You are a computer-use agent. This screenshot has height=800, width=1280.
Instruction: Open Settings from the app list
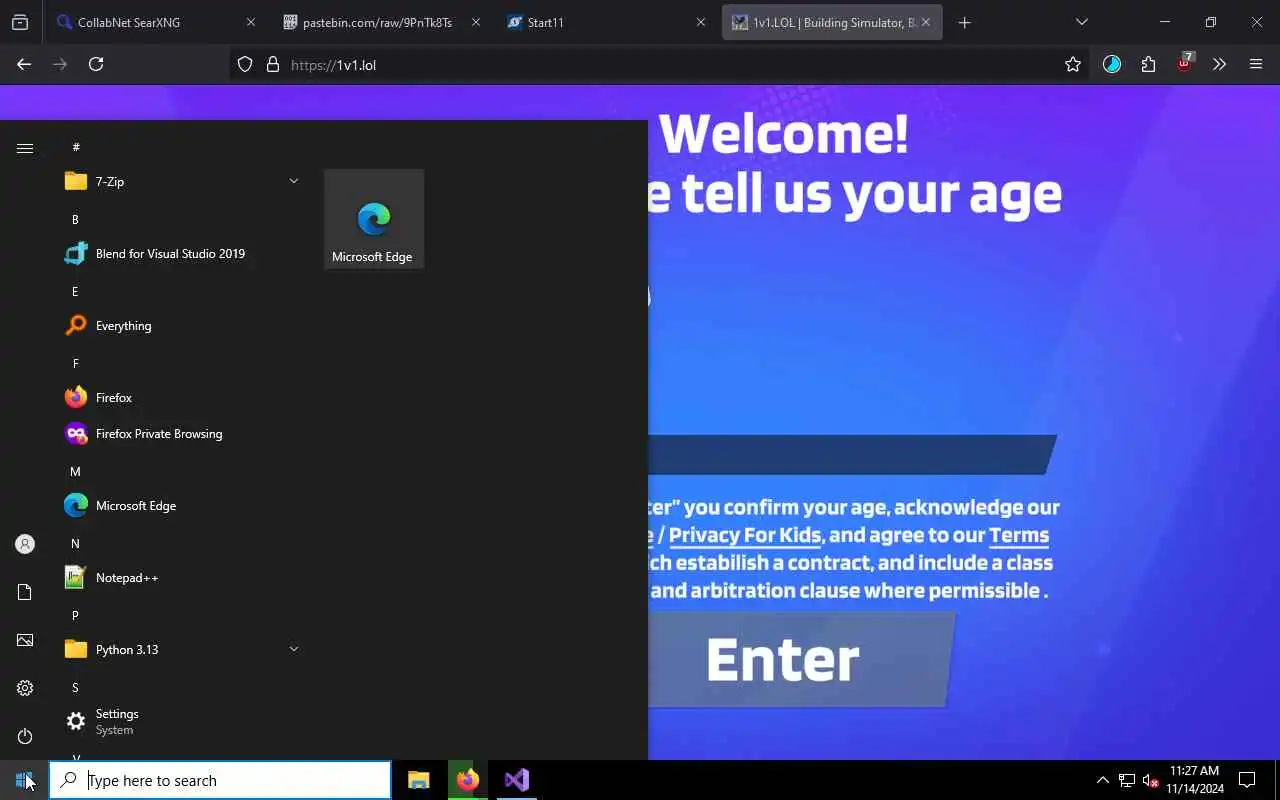click(180, 721)
